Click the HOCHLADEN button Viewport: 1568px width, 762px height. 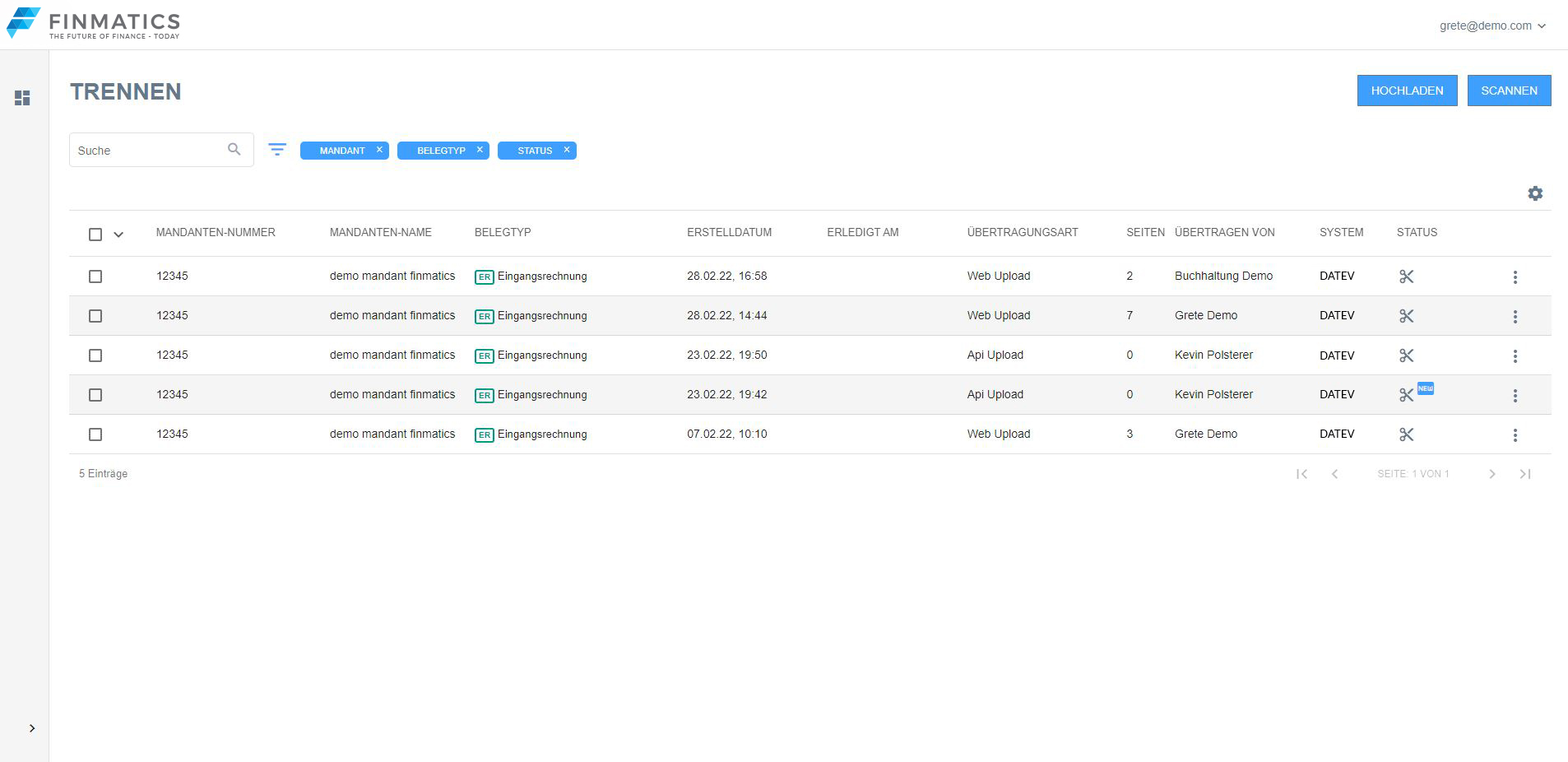click(x=1407, y=91)
